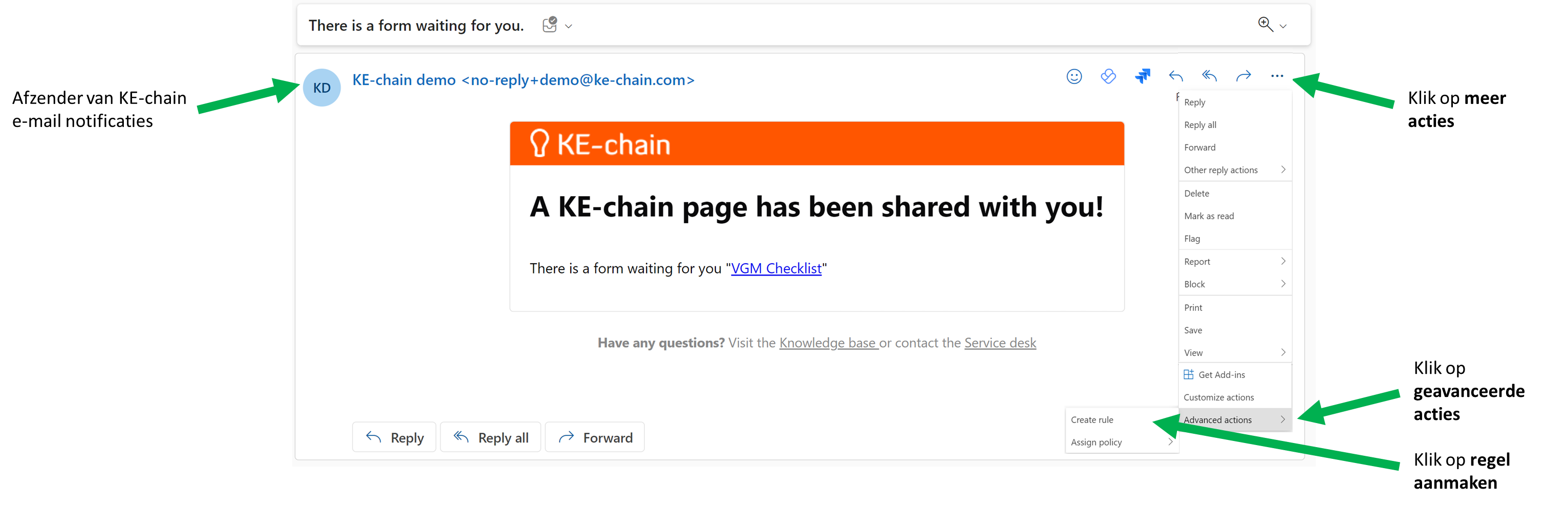The width and height of the screenshot is (1568, 506).
Task: Click the emoji reaction smiley icon
Action: coord(1074,76)
